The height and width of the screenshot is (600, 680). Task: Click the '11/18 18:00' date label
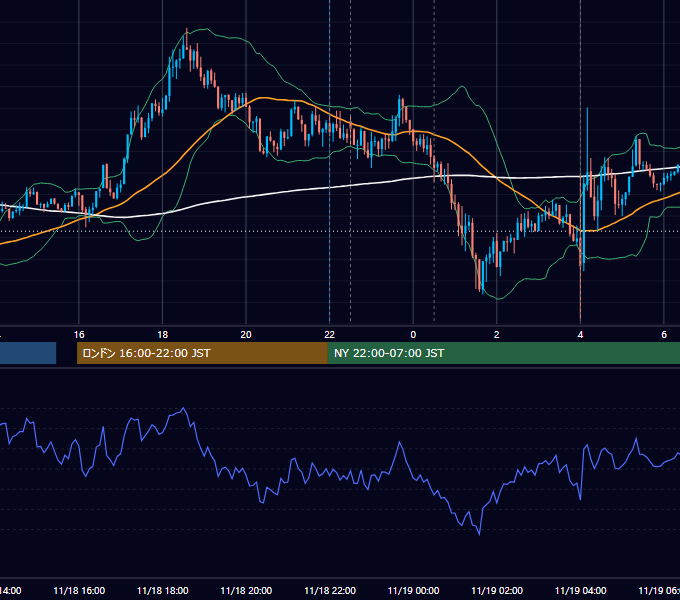coord(163,591)
